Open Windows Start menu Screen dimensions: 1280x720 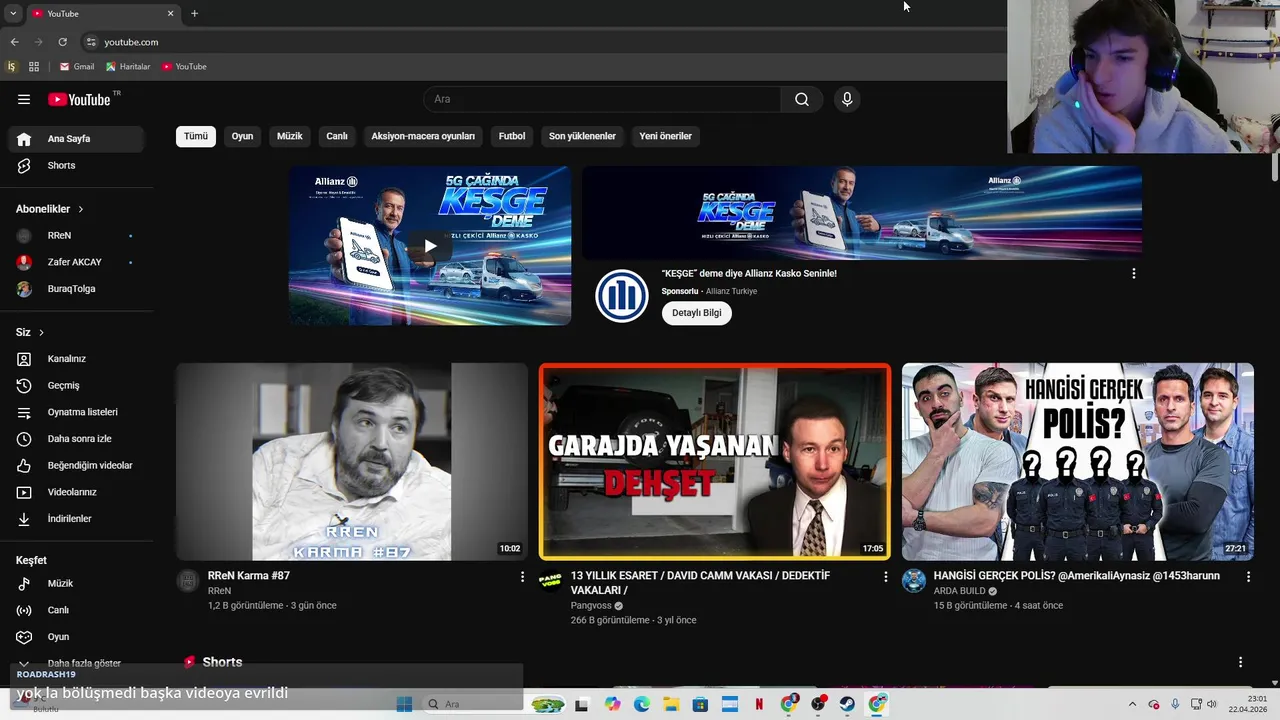tap(404, 704)
